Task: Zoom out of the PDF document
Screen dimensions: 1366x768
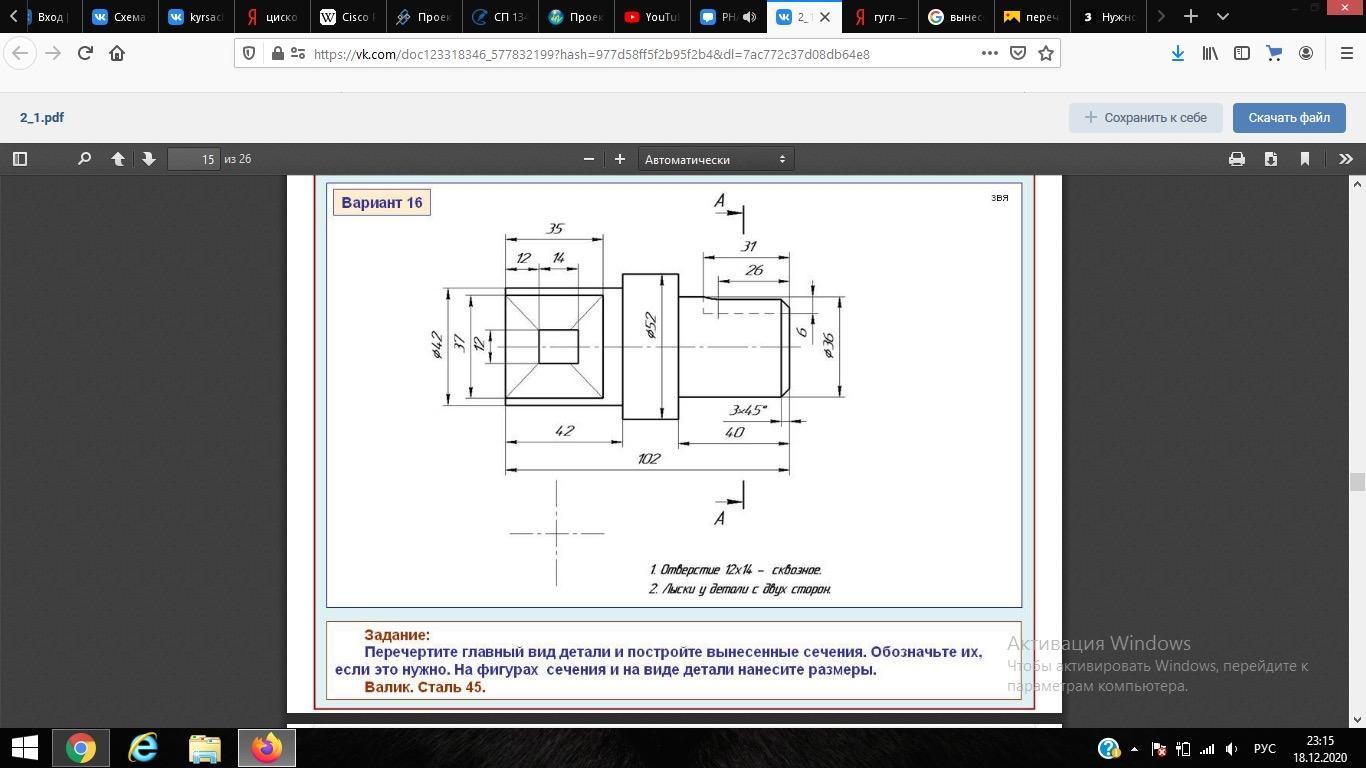Action: pos(589,159)
